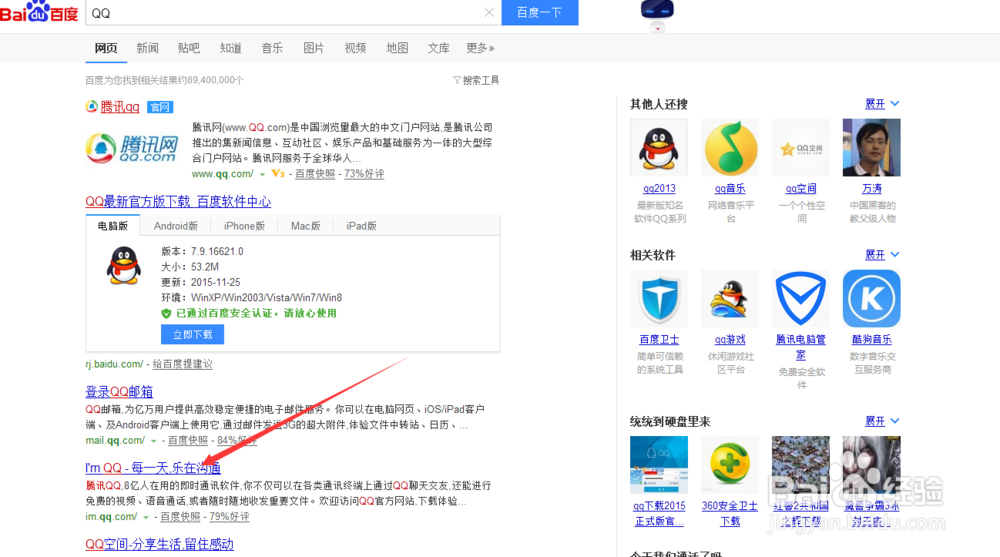Open 百度快照 for www.qq.com
The image size is (1000, 557).
click(314, 174)
